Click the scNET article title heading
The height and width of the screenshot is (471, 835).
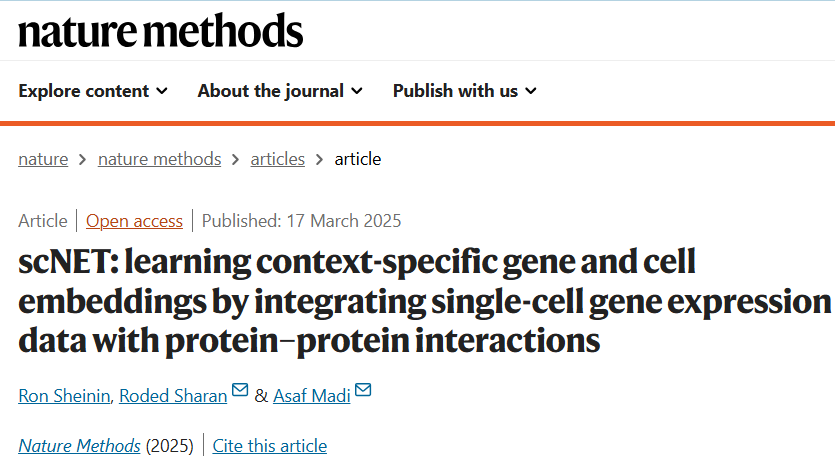point(420,302)
